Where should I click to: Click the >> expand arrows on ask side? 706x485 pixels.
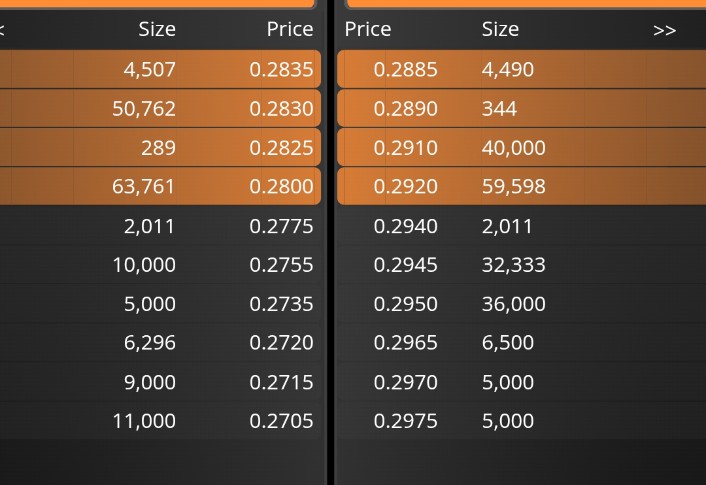[664, 30]
